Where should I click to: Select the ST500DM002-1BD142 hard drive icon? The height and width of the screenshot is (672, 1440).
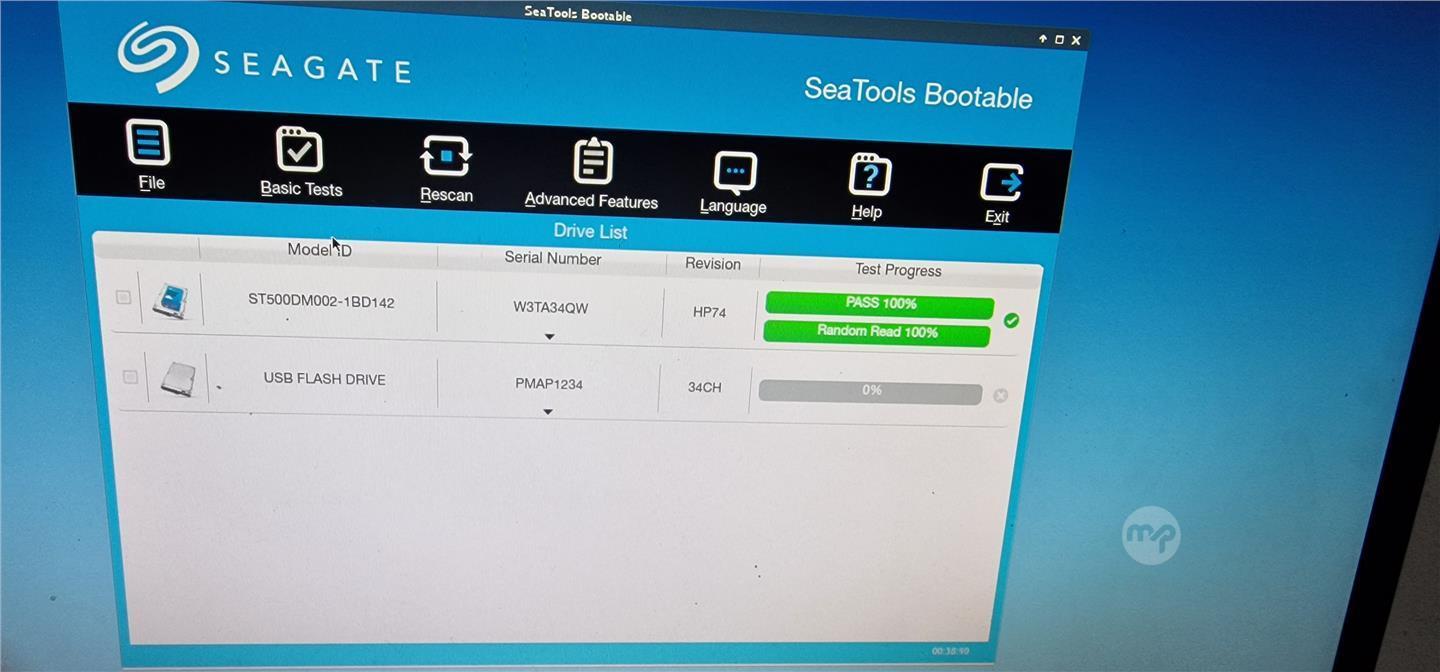(x=170, y=299)
